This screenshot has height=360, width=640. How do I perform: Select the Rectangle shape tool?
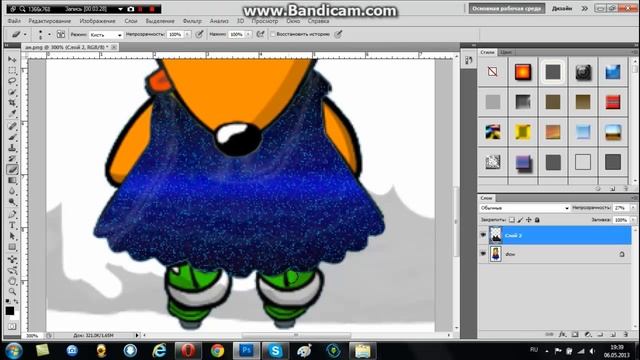12,247
